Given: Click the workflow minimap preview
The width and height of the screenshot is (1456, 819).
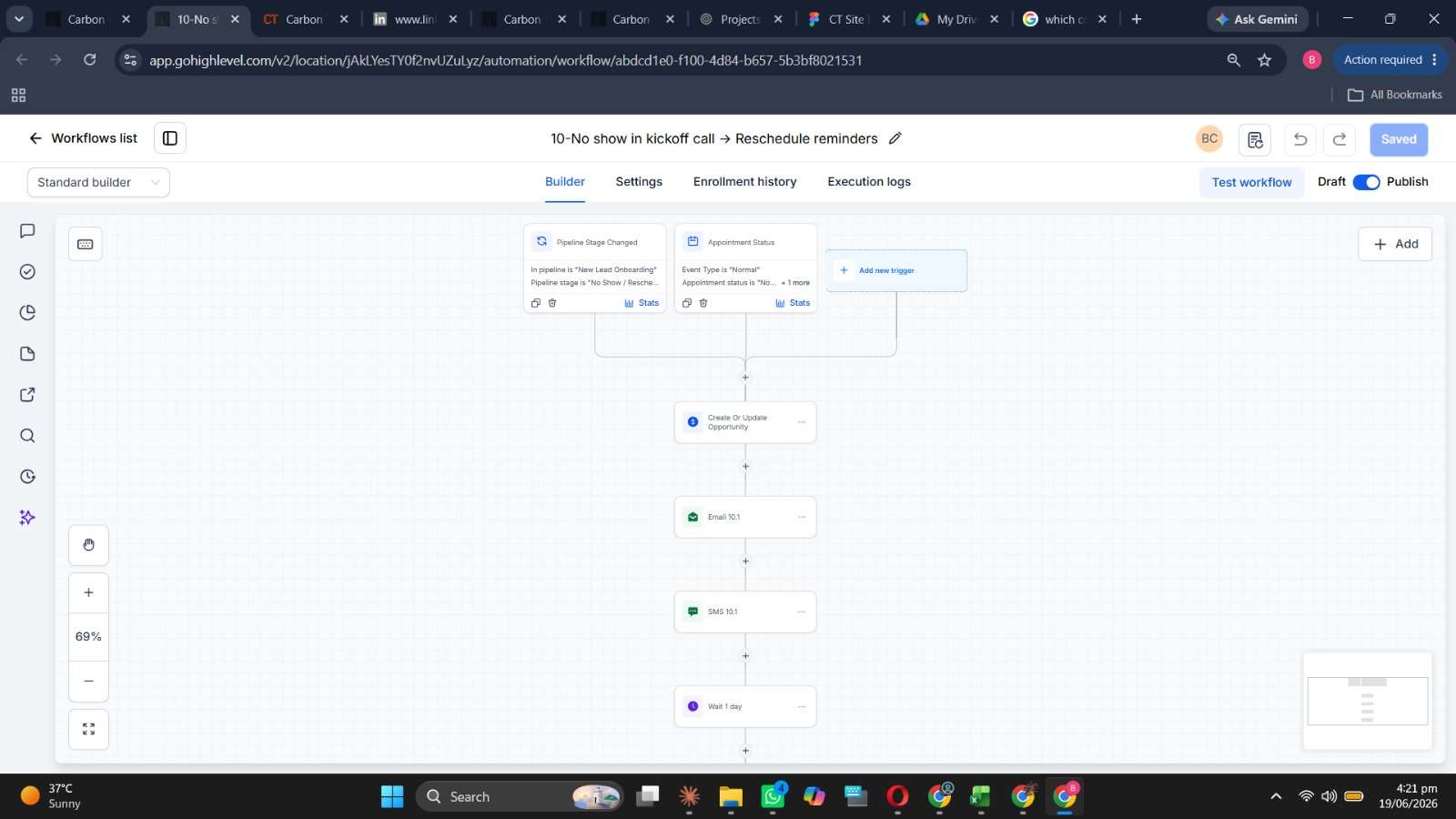Looking at the screenshot, I should [1368, 701].
